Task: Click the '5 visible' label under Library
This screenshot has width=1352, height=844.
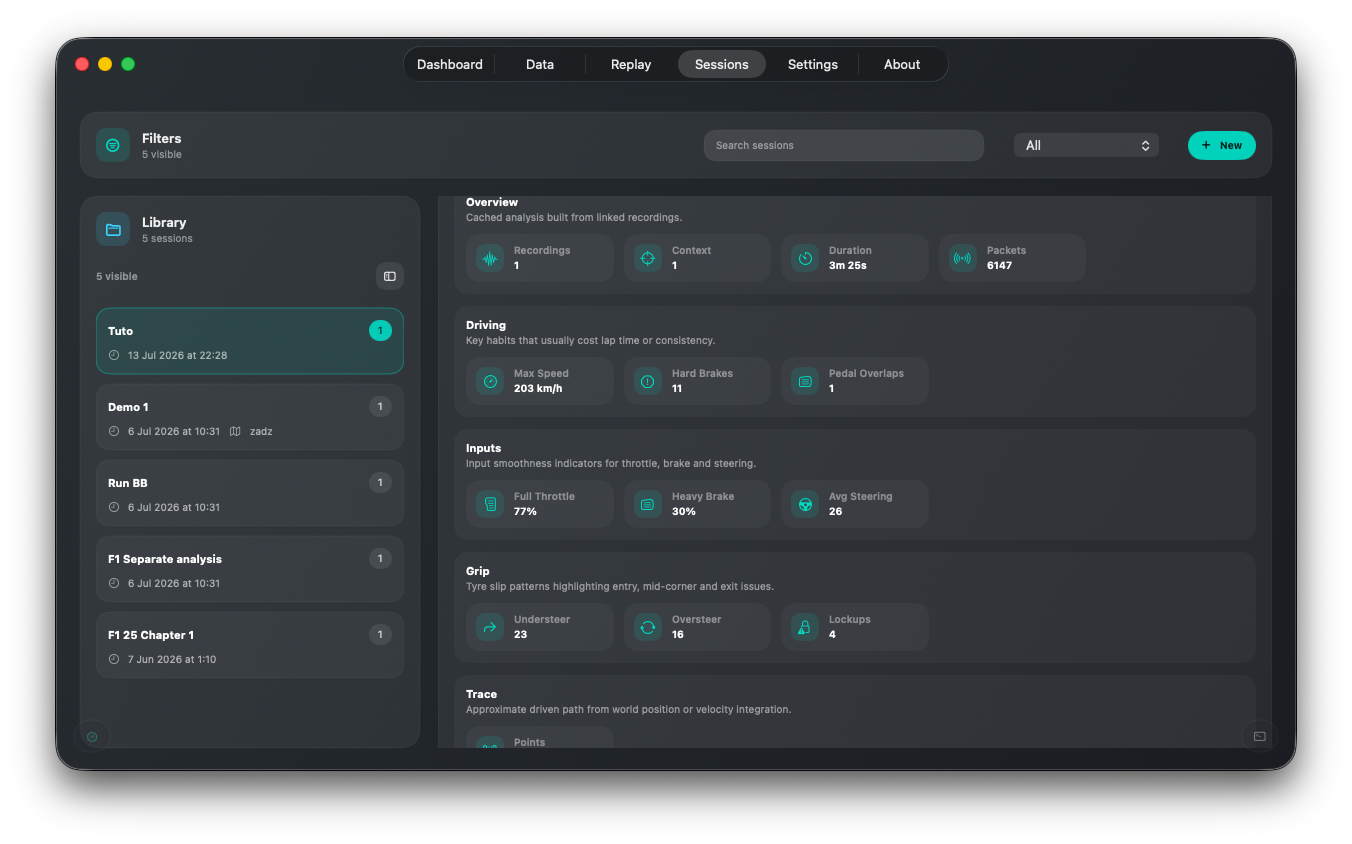Action: (117, 276)
